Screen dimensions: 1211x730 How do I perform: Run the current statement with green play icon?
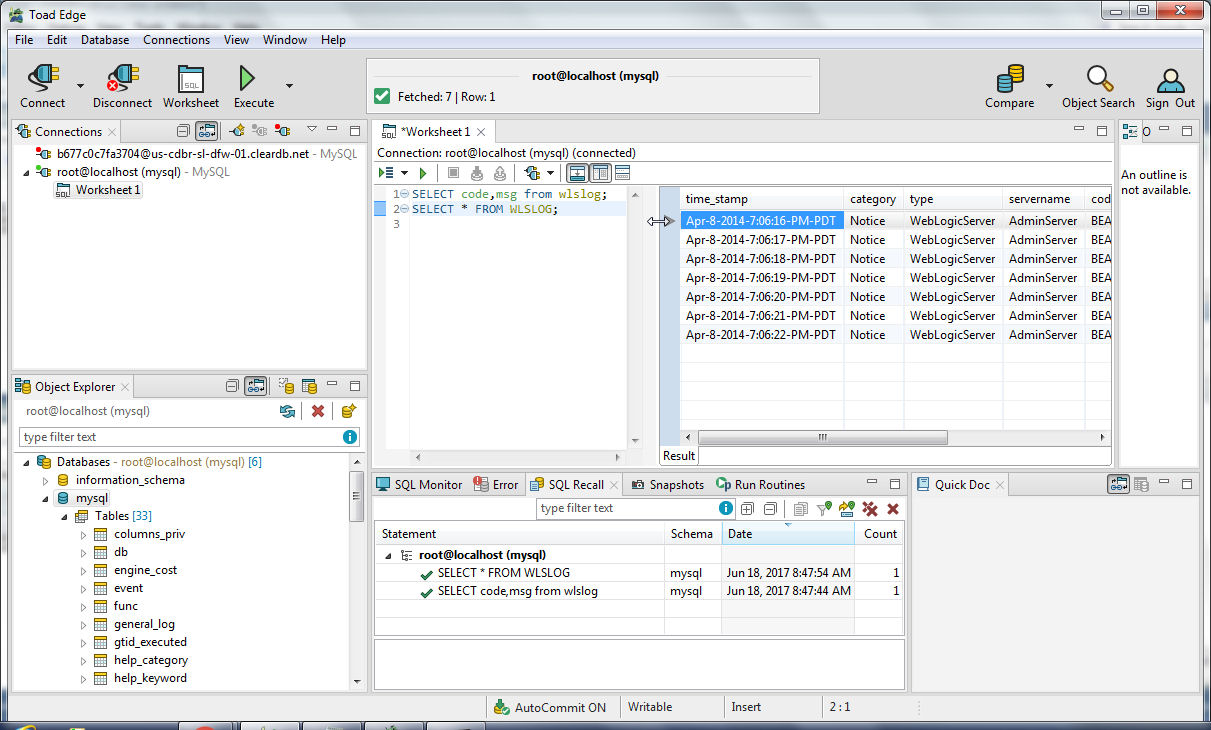[x=424, y=173]
